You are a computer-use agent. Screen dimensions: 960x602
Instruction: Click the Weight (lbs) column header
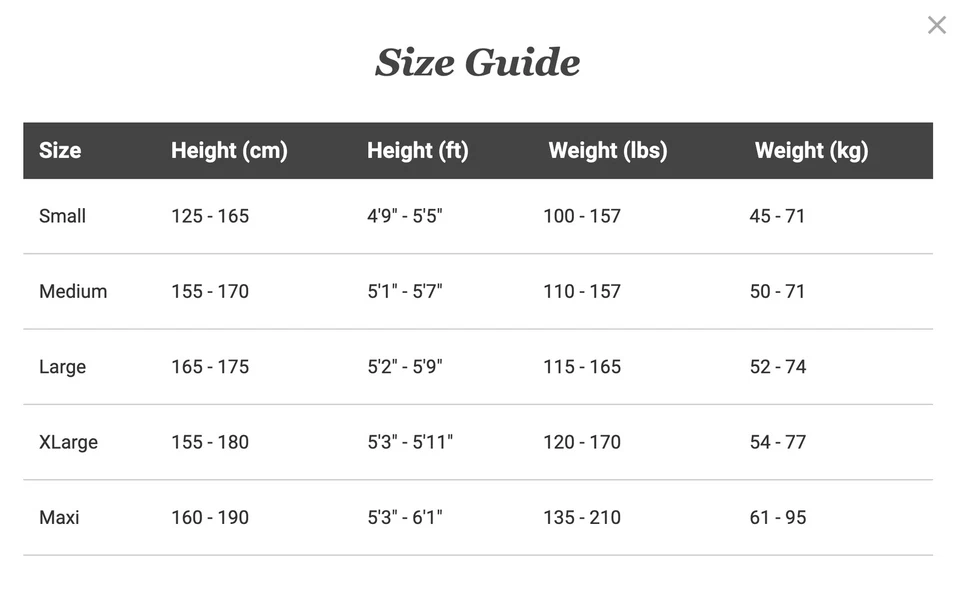[x=607, y=151]
